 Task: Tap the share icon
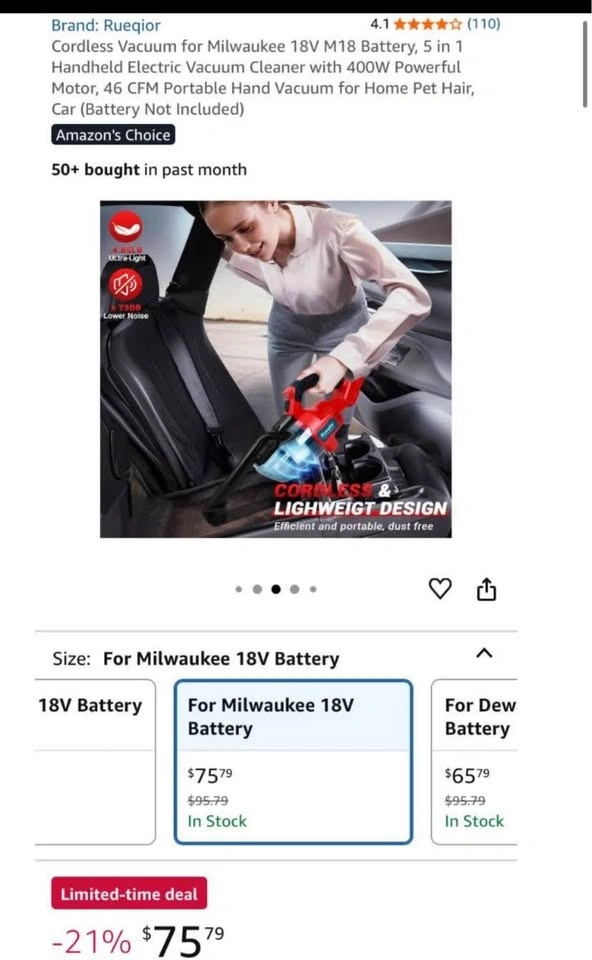pos(487,589)
